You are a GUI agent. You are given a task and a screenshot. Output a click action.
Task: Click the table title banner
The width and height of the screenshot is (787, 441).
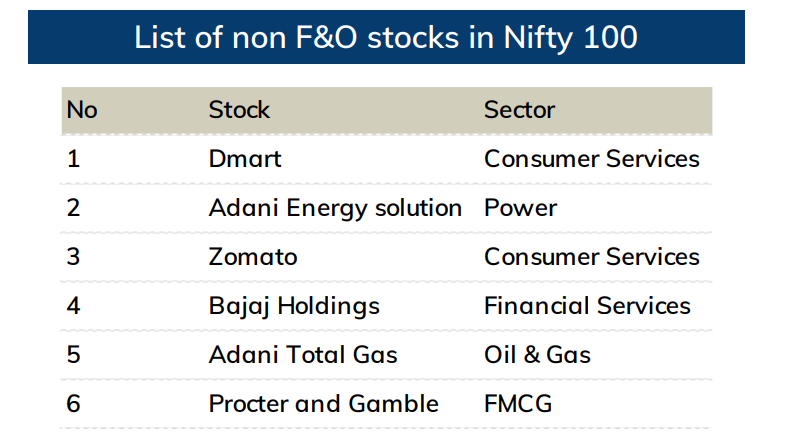tap(386, 37)
